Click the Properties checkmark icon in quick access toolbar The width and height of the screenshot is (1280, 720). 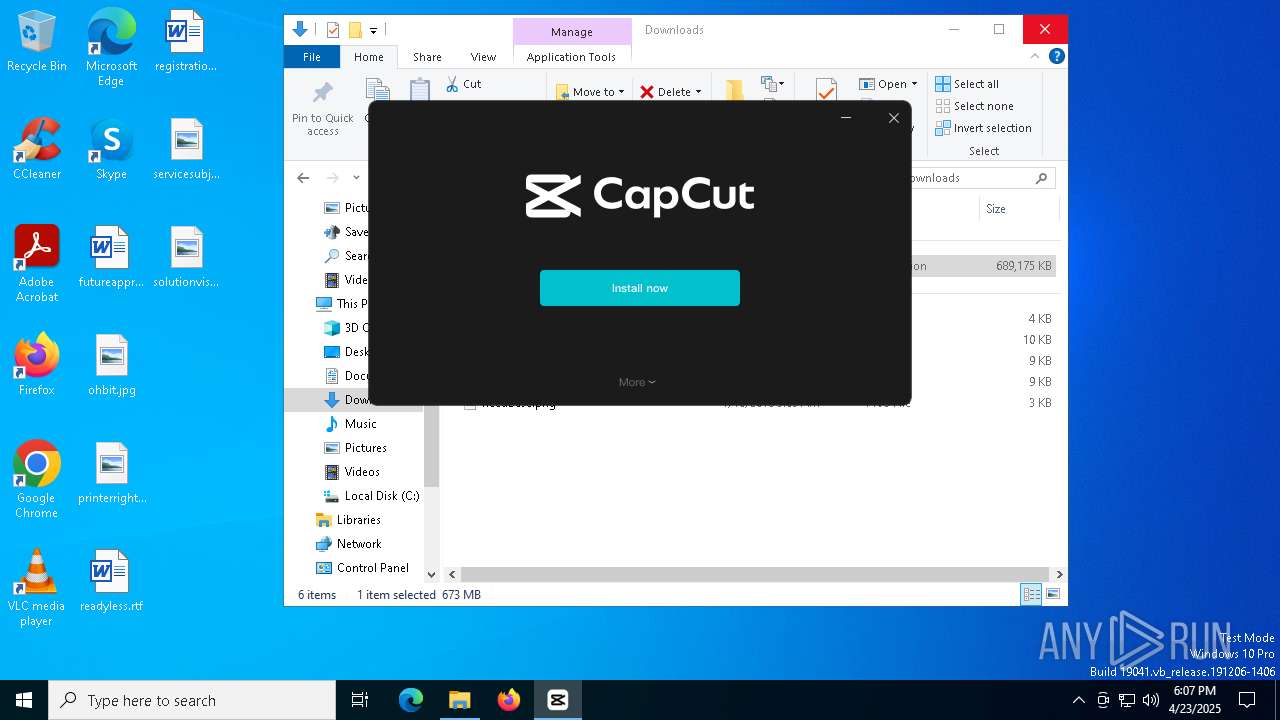(333, 30)
